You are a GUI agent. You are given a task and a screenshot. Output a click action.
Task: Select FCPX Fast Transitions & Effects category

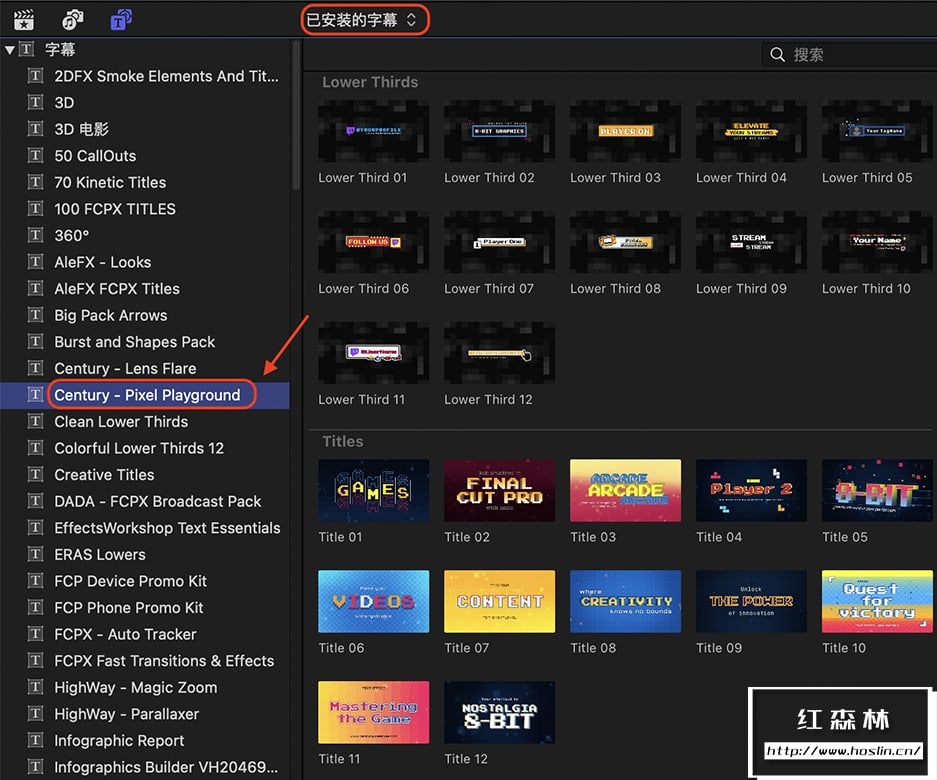click(x=145, y=661)
